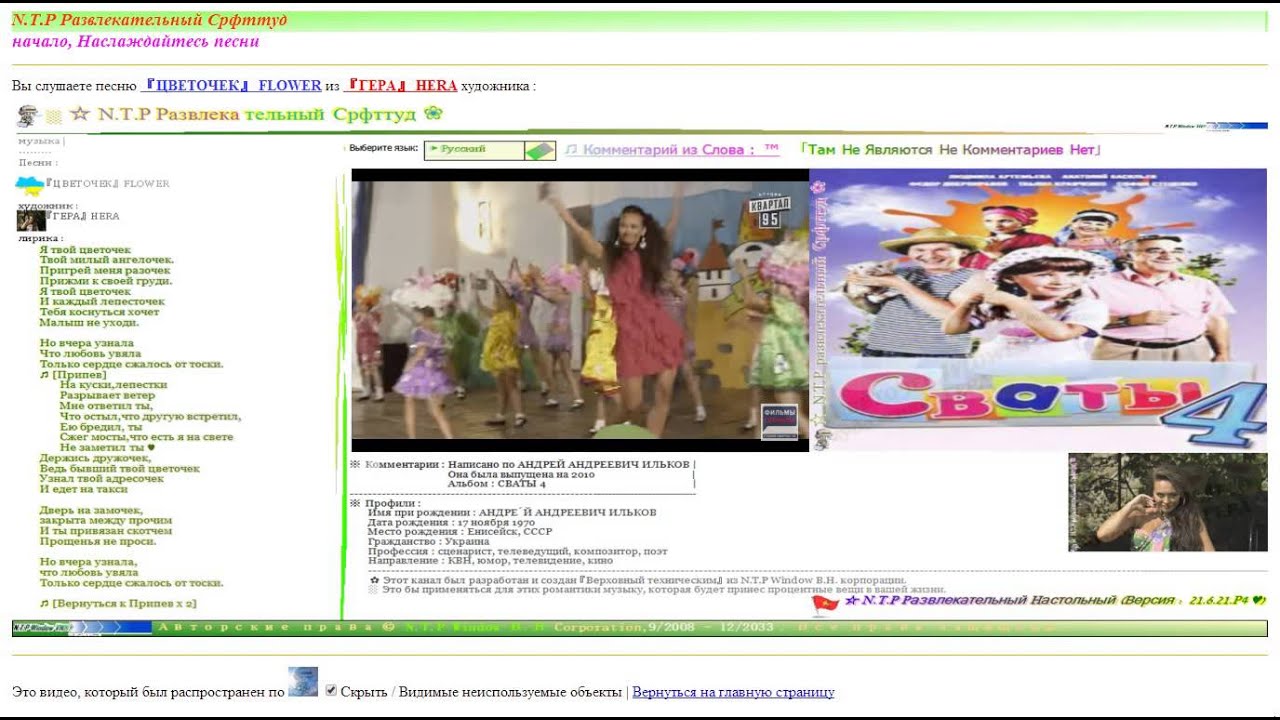Click the red flag icon near version text

pyautogui.click(x=825, y=602)
